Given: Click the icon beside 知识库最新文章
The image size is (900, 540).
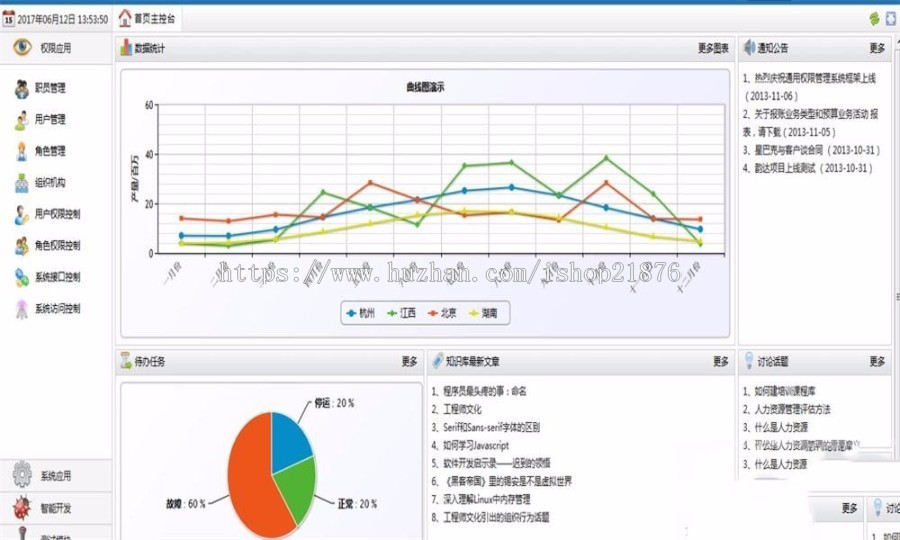Looking at the screenshot, I should [437, 361].
